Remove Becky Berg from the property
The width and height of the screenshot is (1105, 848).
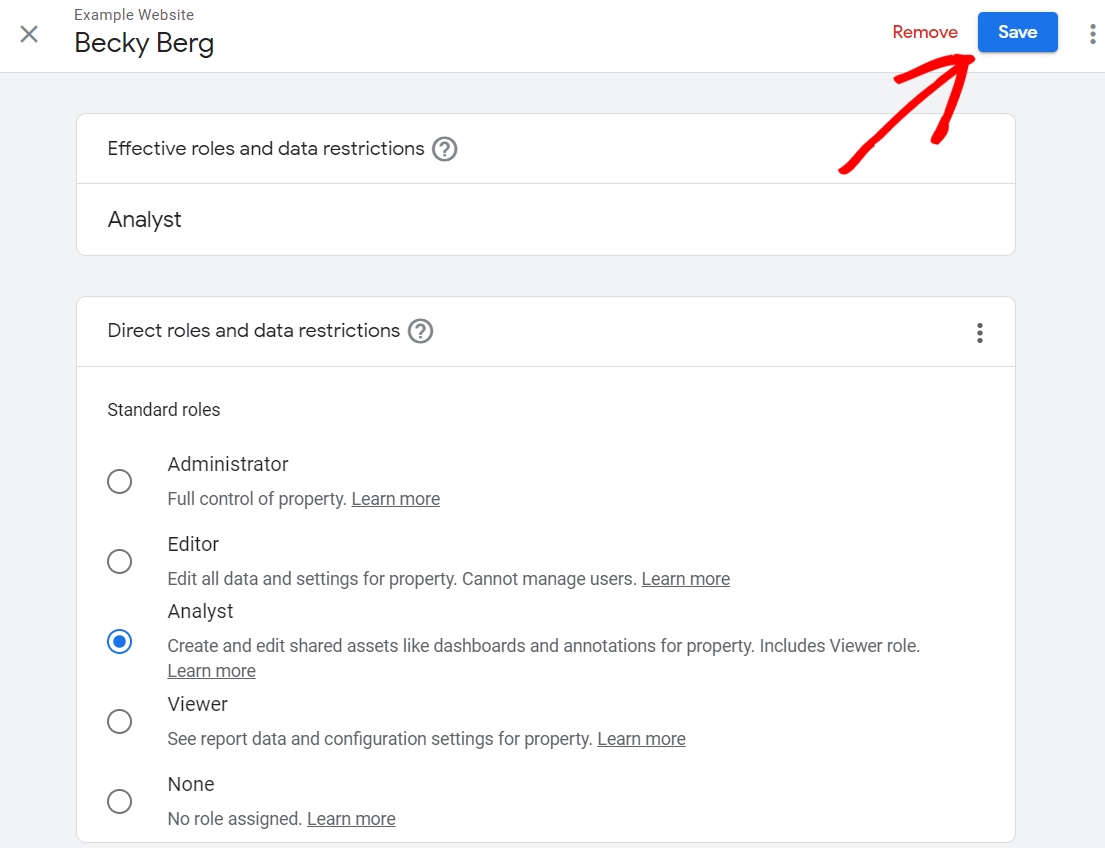(924, 31)
